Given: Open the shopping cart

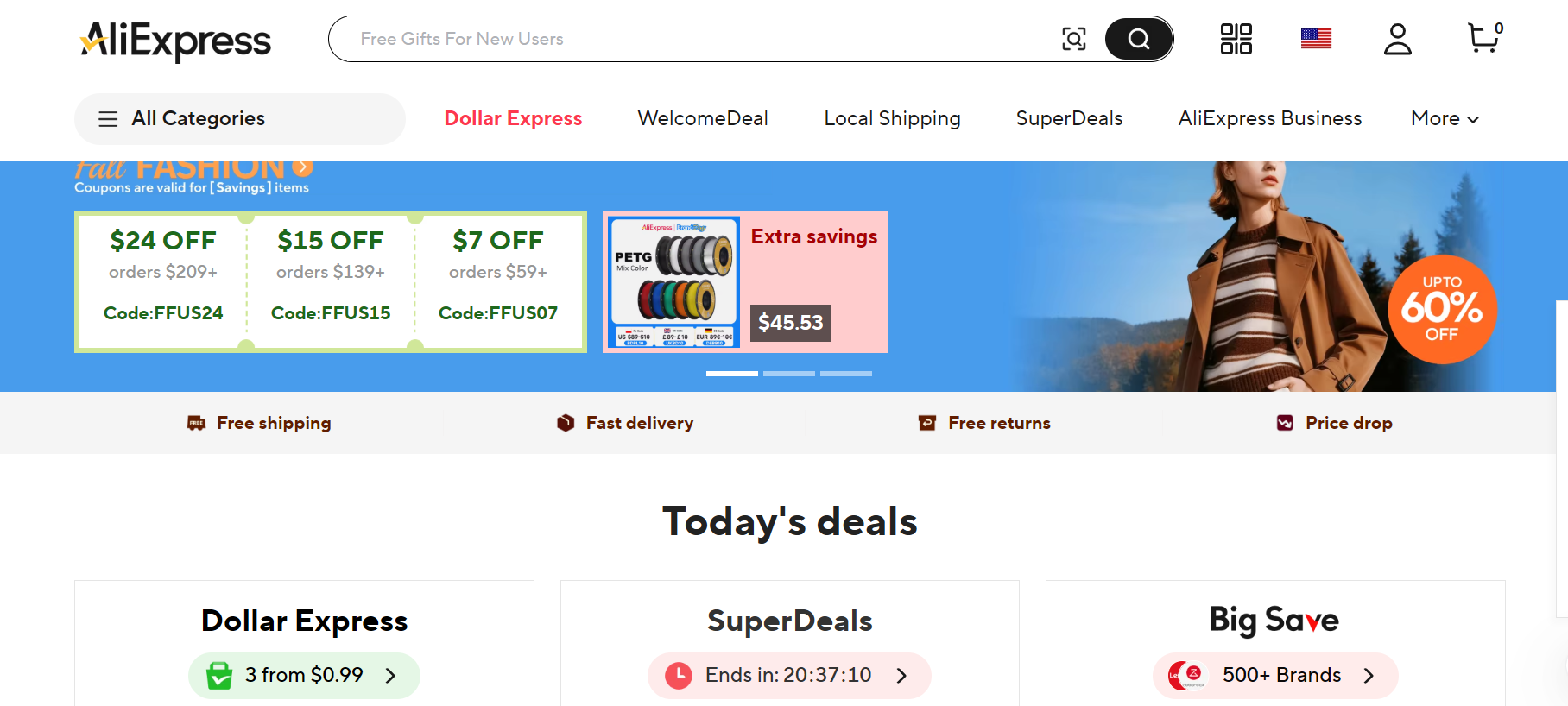Looking at the screenshot, I should click(1483, 38).
